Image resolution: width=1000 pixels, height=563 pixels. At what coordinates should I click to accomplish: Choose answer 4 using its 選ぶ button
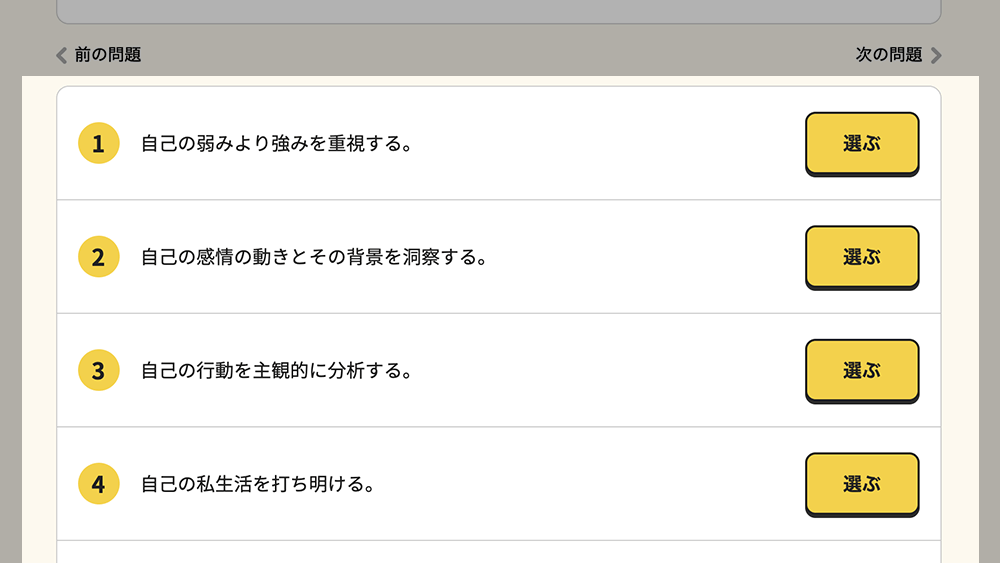tap(861, 484)
